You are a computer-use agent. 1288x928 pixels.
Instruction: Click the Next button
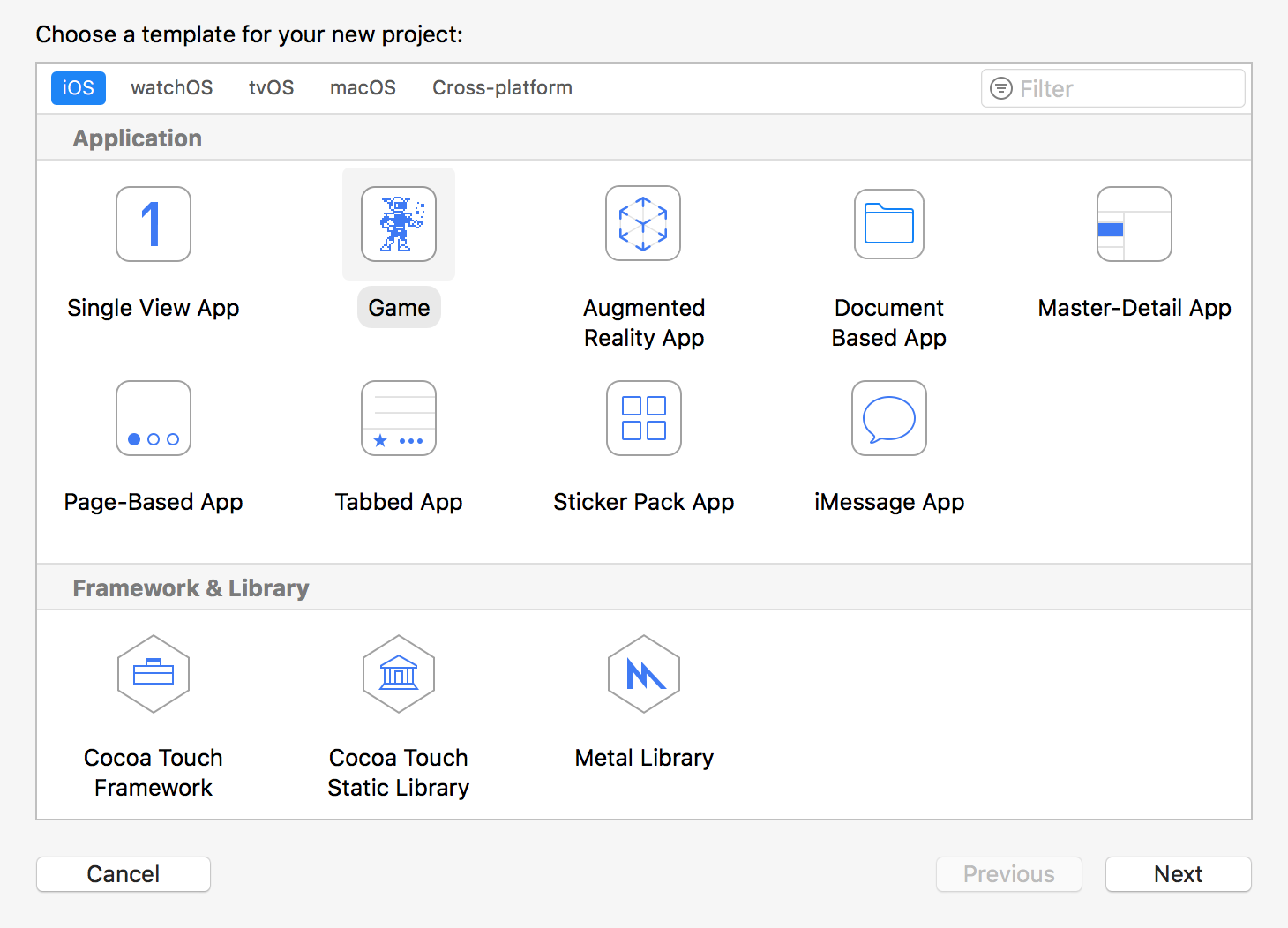tap(1178, 874)
